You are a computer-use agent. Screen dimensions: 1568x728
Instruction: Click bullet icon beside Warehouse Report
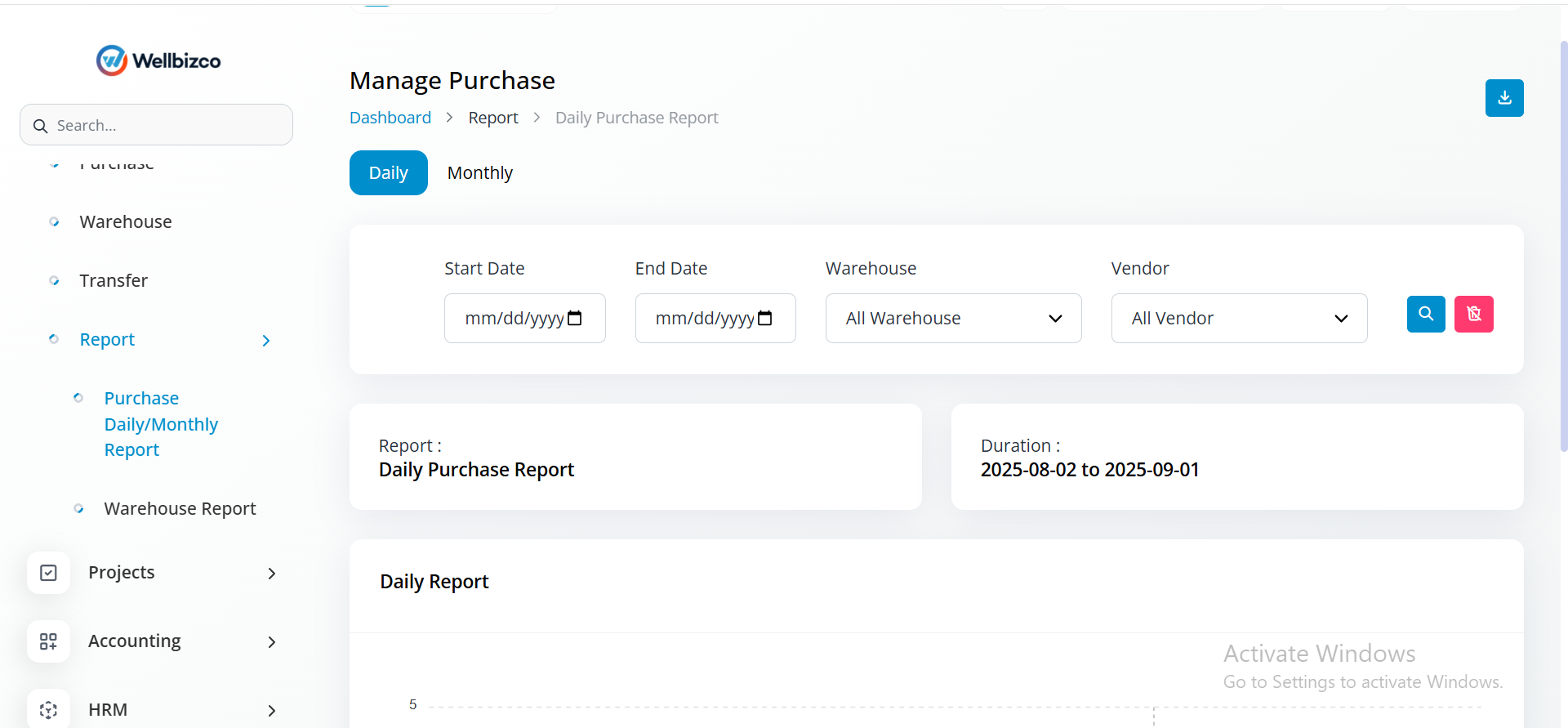[x=78, y=508]
